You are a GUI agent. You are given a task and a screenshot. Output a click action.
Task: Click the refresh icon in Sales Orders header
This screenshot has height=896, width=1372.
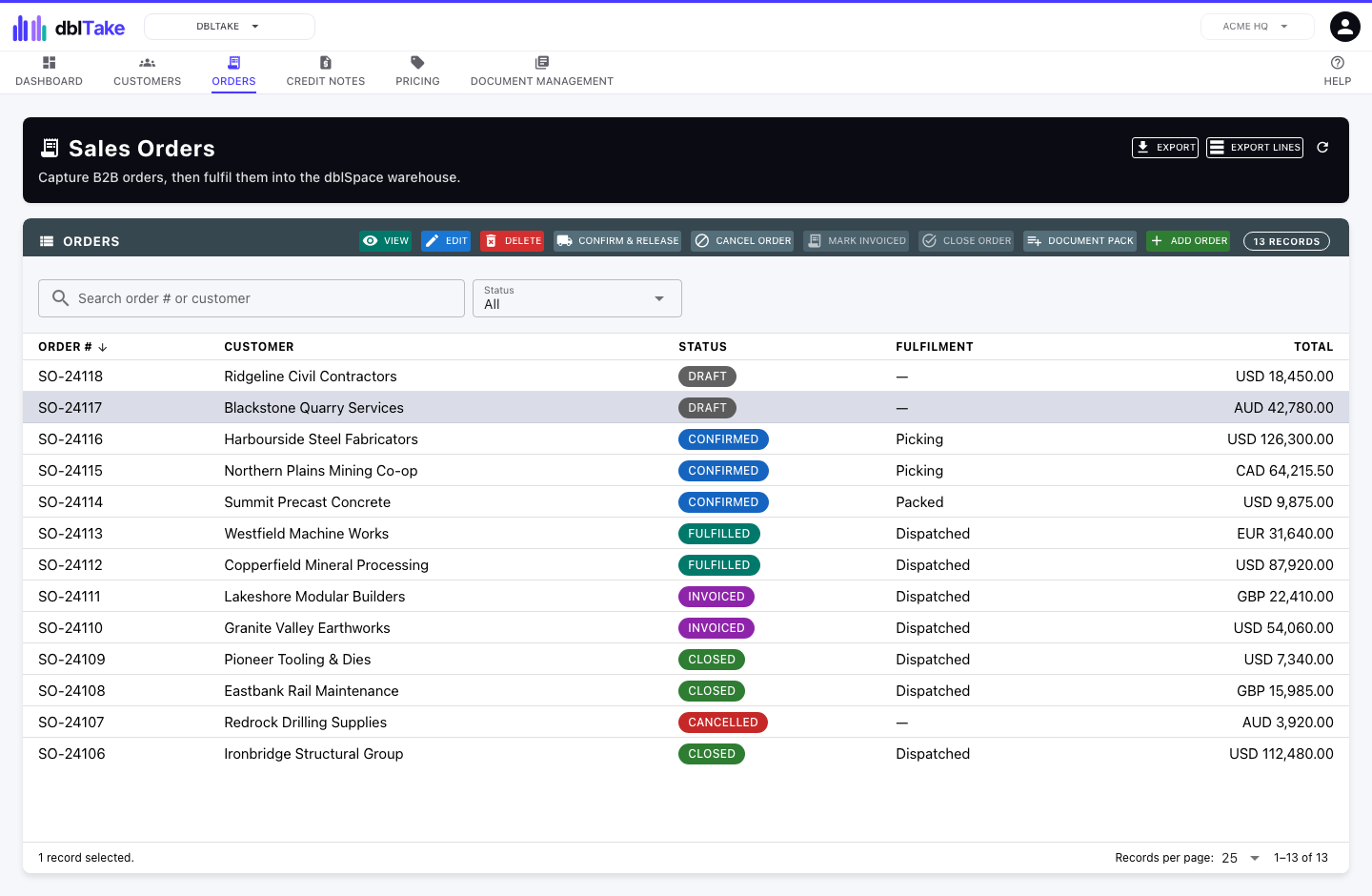tap(1322, 148)
